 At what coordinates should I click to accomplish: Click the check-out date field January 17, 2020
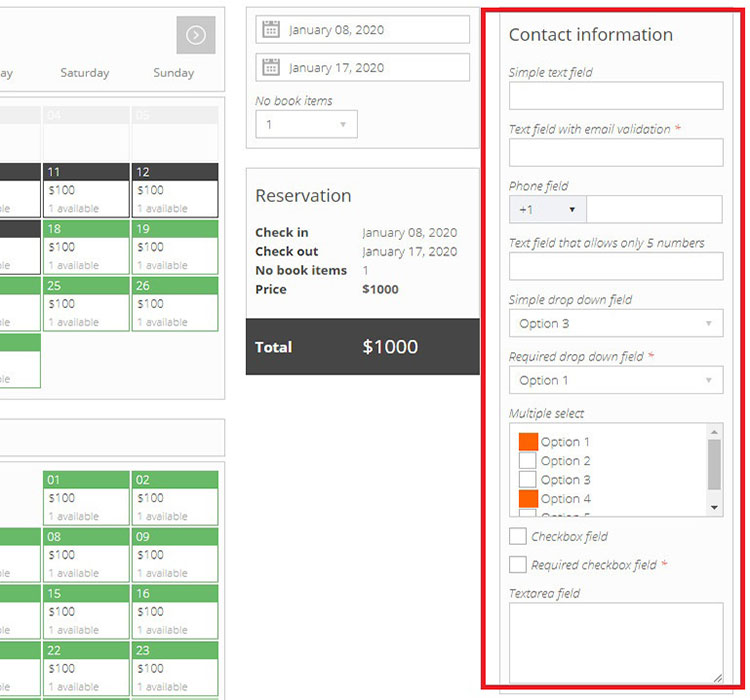point(363,67)
